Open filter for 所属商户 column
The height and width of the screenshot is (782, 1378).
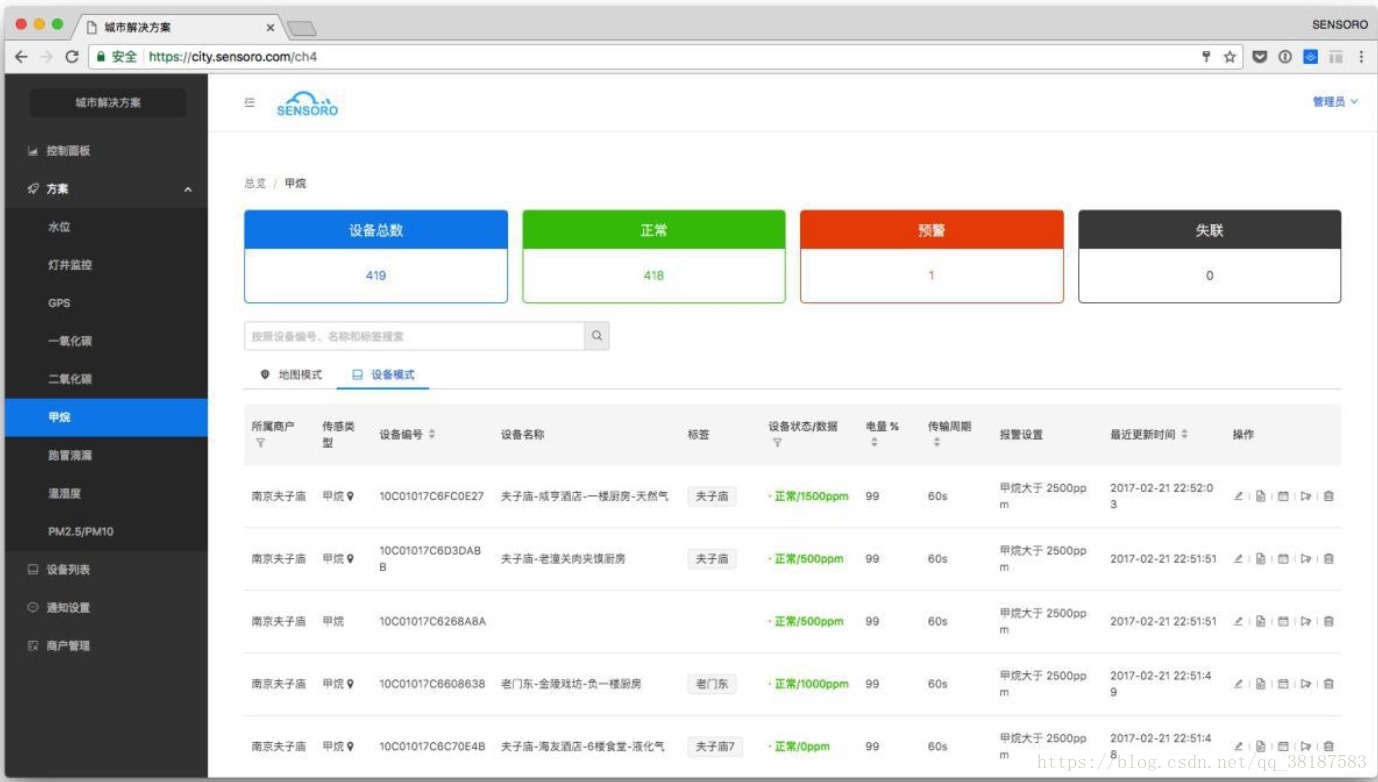pos(260,443)
